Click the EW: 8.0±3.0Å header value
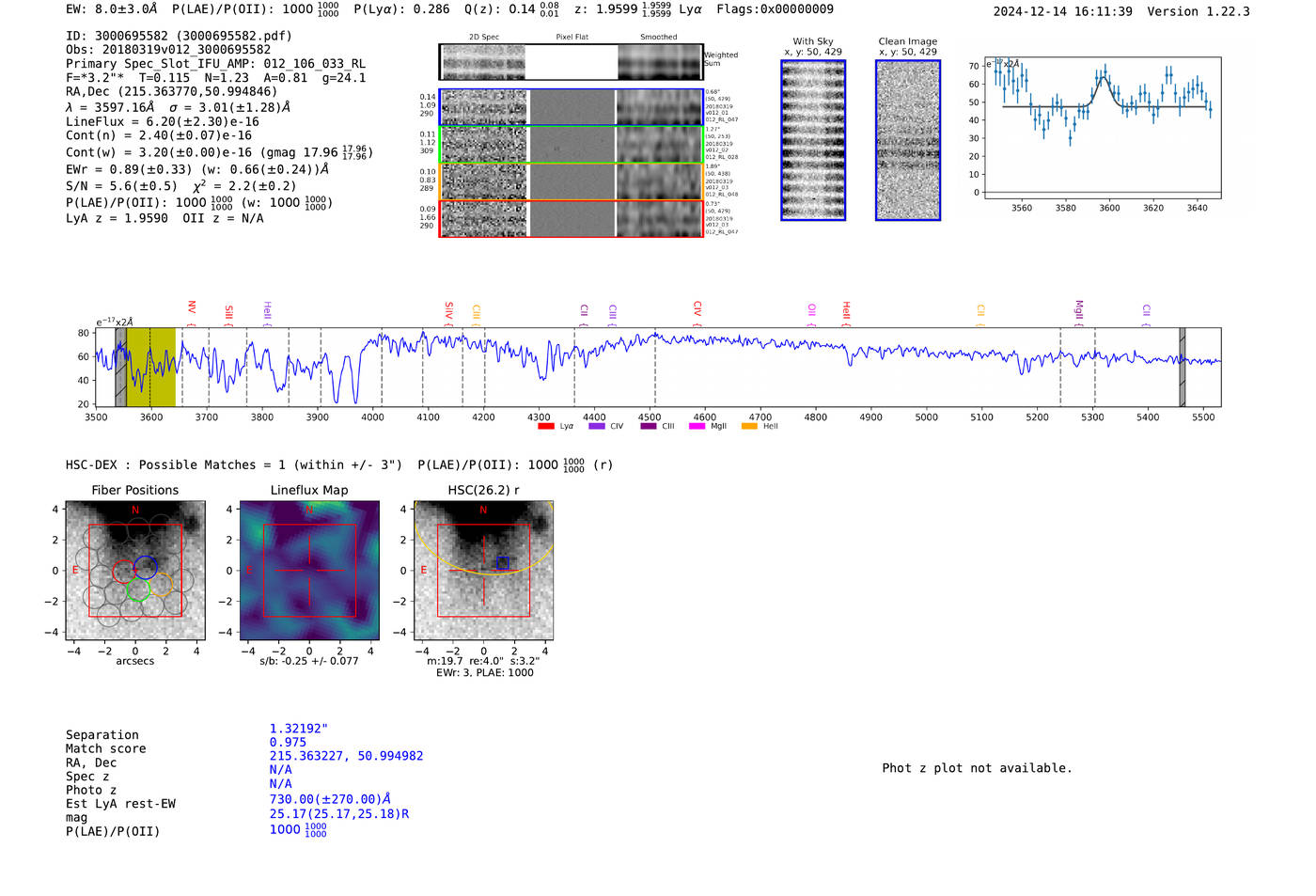This screenshot has width=1316, height=896. pos(112,9)
